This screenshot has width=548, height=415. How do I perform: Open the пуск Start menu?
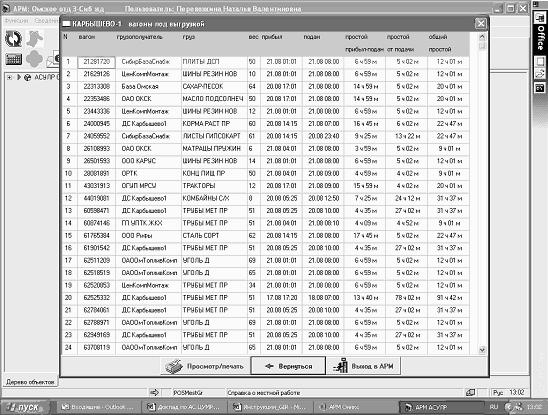coord(25,407)
